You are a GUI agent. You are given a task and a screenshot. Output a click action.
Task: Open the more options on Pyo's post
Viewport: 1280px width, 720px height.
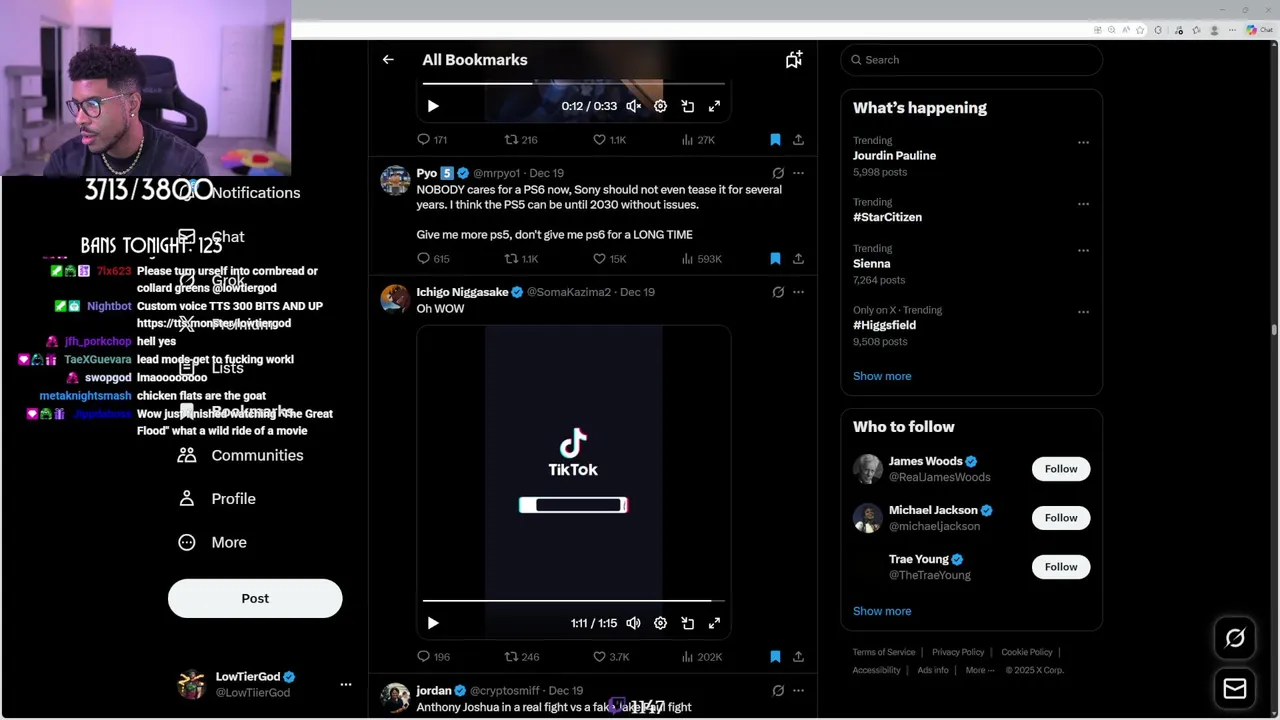tap(798, 173)
